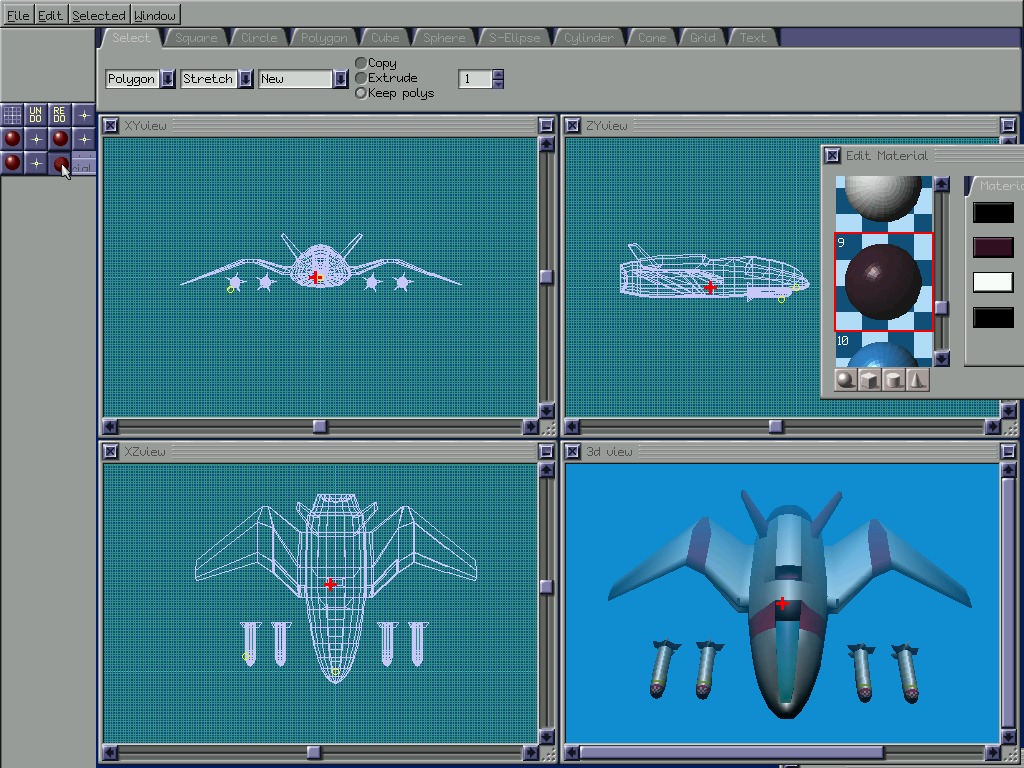Enable the Extrude radio option

pyautogui.click(x=362, y=78)
